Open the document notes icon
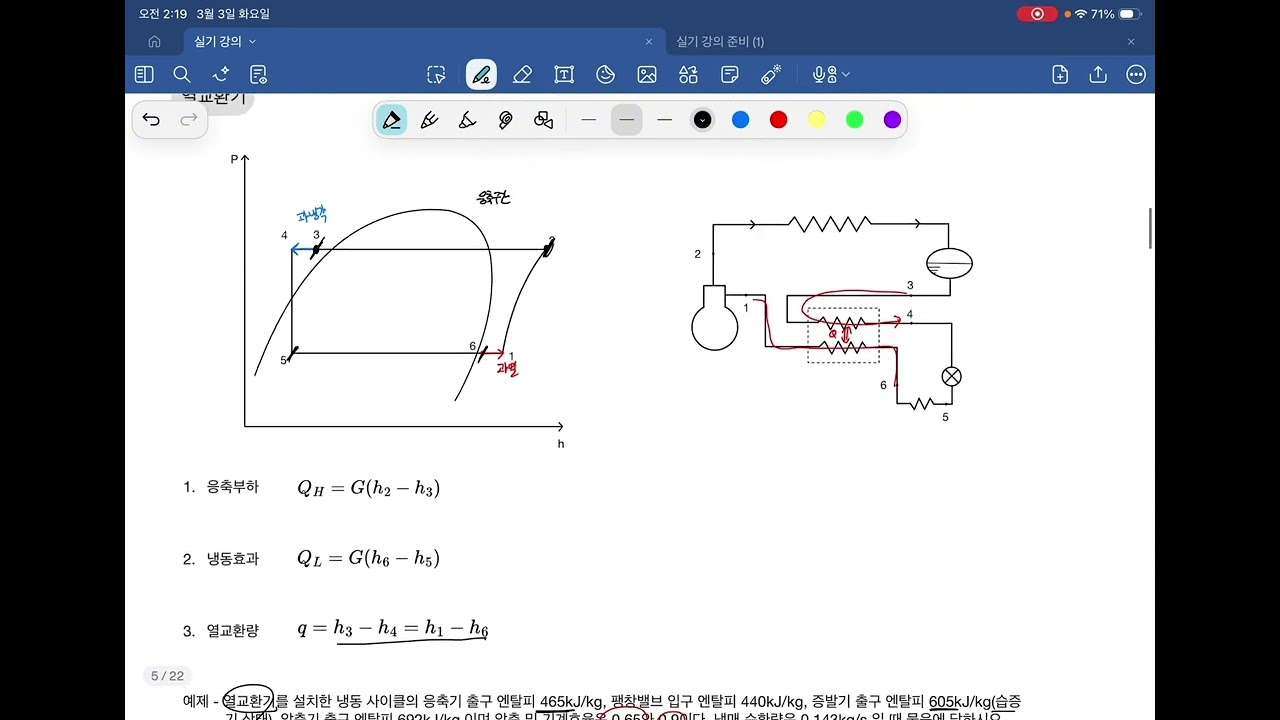Image resolution: width=1280 pixels, height=720 pixels. 259,75
